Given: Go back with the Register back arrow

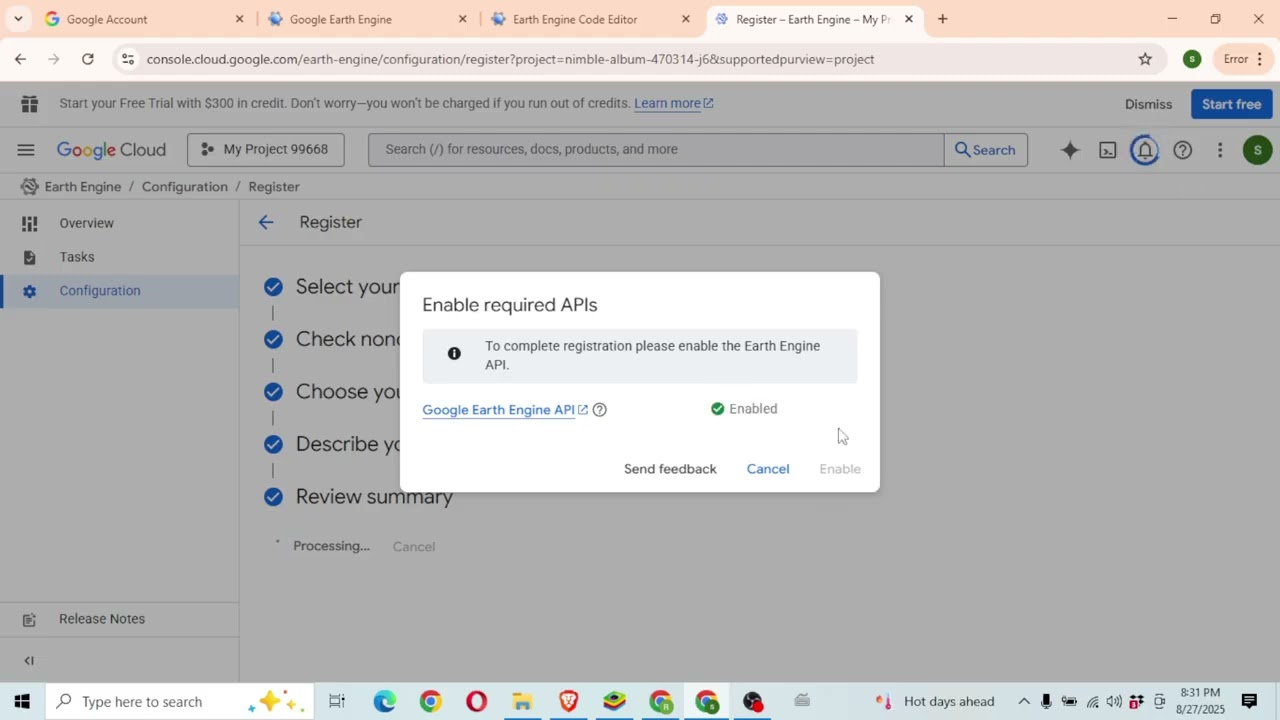Looking at the screenshot, I should click(266, 222).
